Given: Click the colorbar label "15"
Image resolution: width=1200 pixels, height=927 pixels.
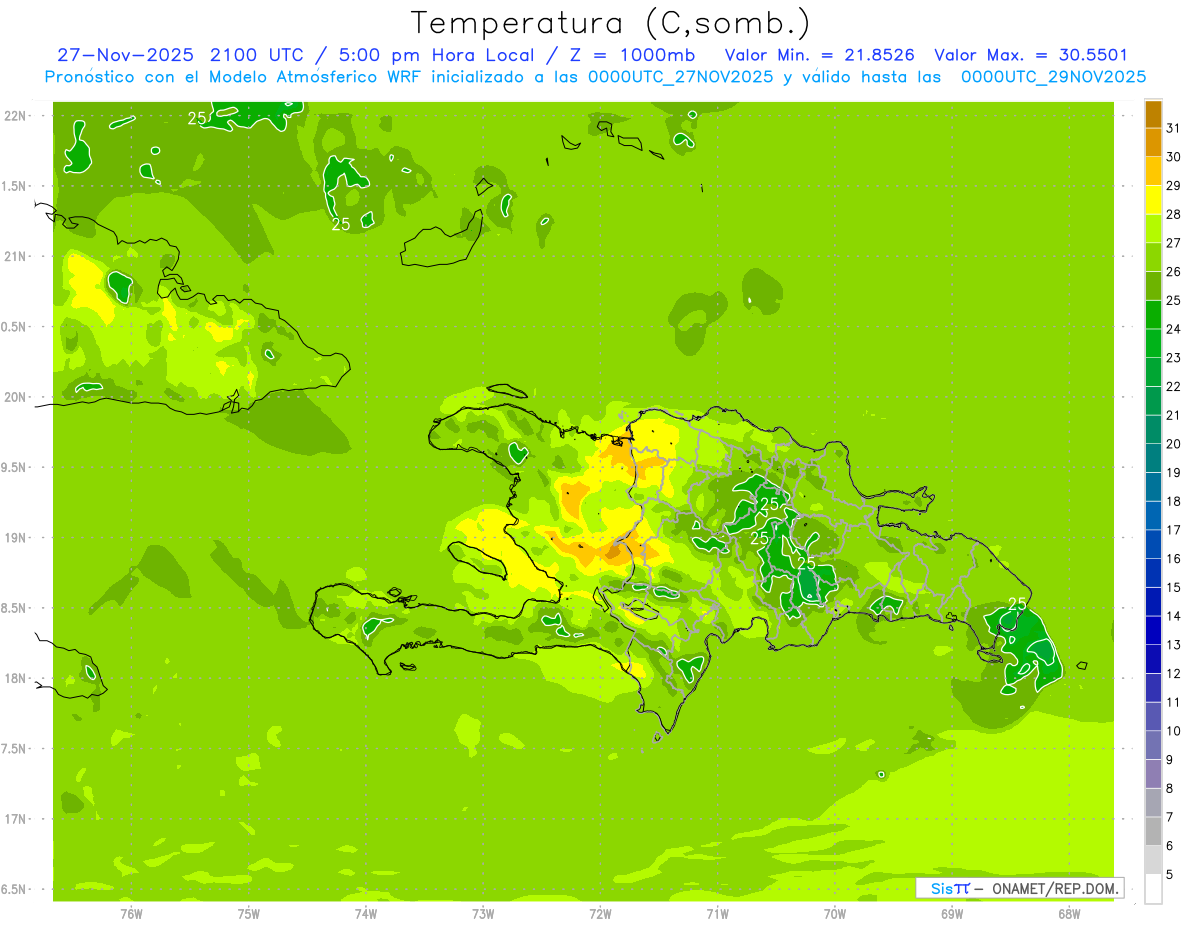Looking at the screenshot, I should 1173,587.
